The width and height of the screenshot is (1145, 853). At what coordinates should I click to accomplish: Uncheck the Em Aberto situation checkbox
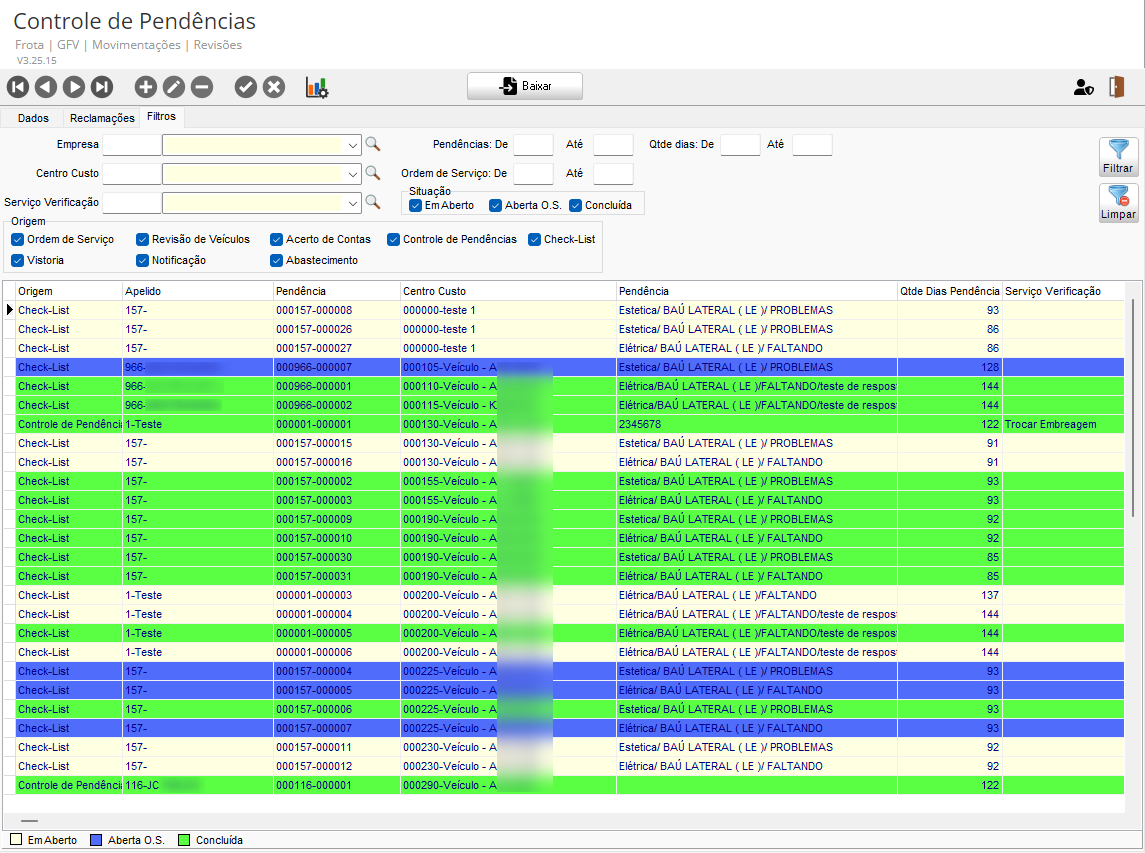pyautogui.click(x=416, y=206)
